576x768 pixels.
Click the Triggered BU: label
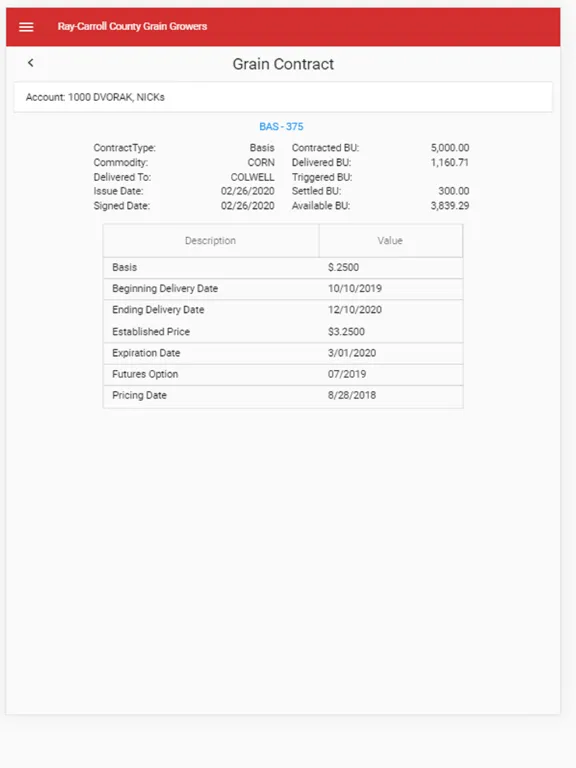(x=322, y=177)
